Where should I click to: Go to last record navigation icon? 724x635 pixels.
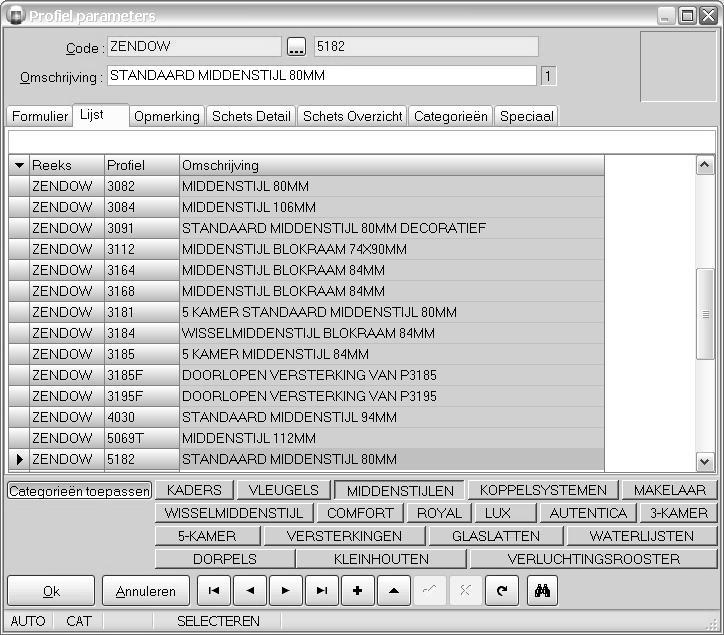322,590
